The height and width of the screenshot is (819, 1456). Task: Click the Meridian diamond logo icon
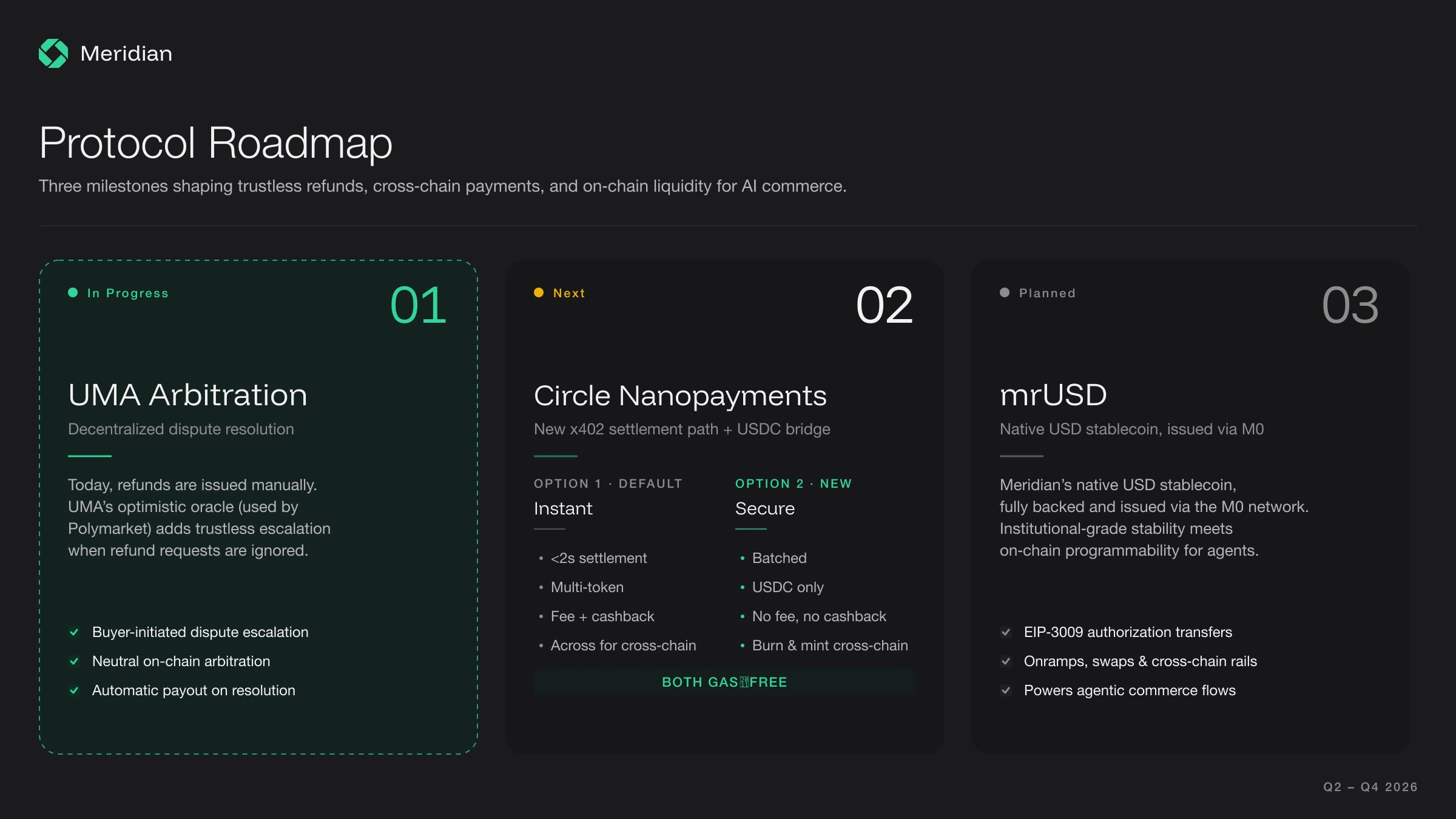53,53
